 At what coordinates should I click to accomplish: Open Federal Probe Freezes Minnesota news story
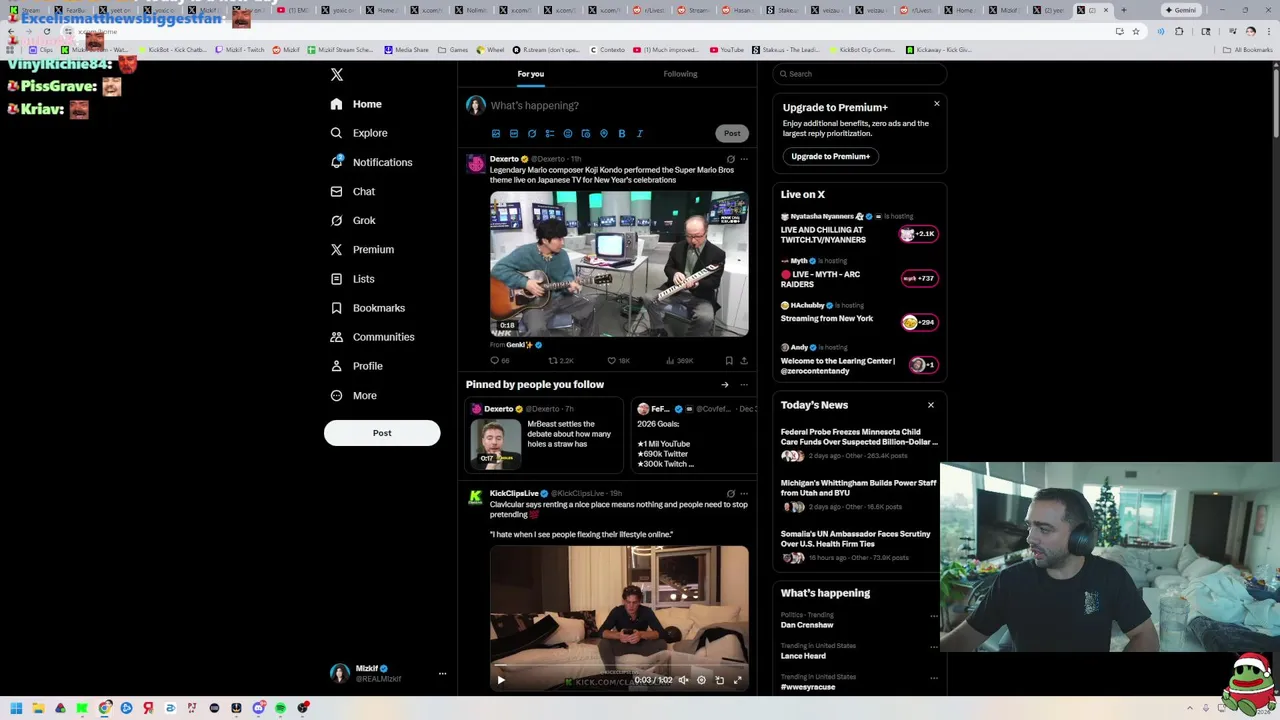click(x=859, y=437)
